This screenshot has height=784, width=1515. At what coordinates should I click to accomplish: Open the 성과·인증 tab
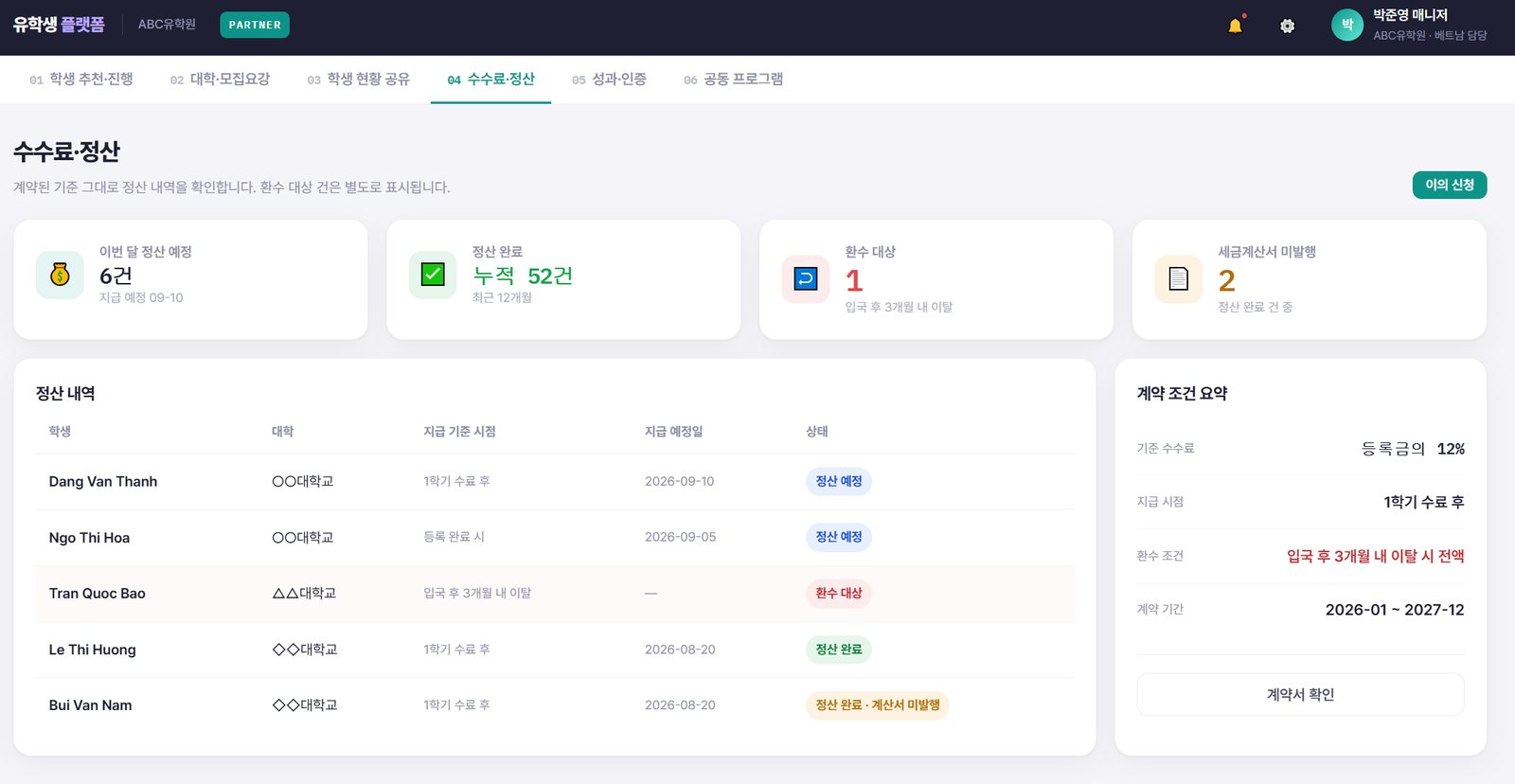pos(609,80)
